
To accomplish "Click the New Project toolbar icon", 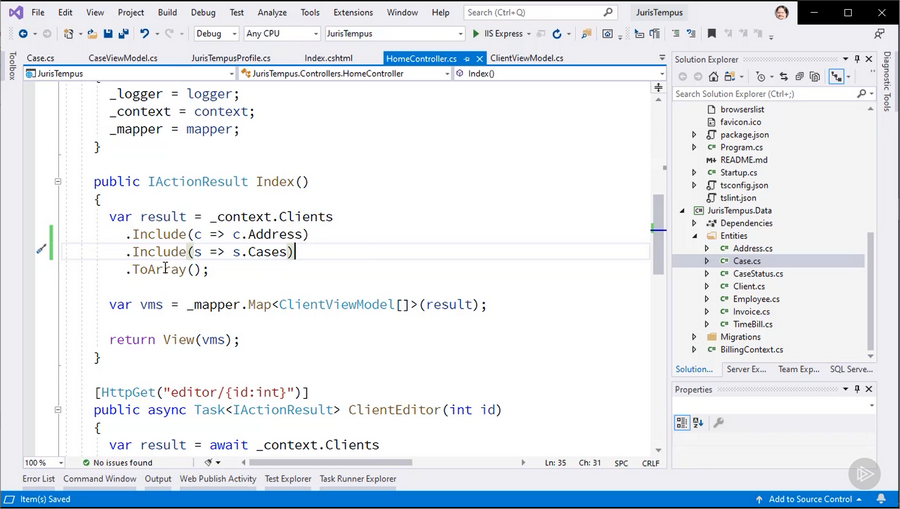I will (68, 34).
